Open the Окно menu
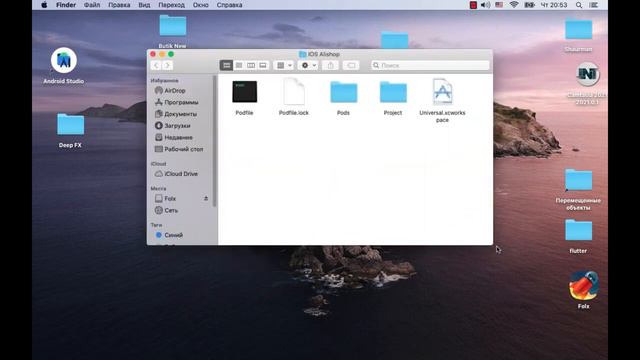Viewport: 640px width, 360px height. point(200,5)
